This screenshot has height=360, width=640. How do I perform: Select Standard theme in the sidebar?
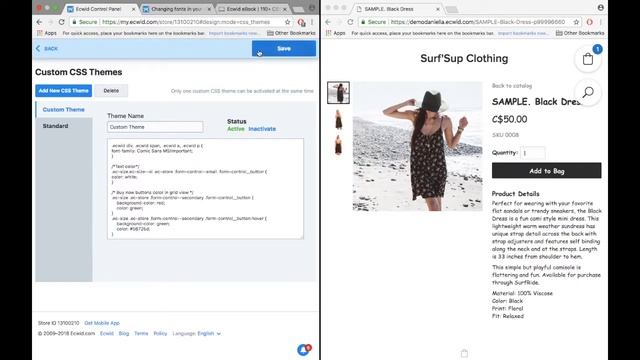[x=56, y=126]
